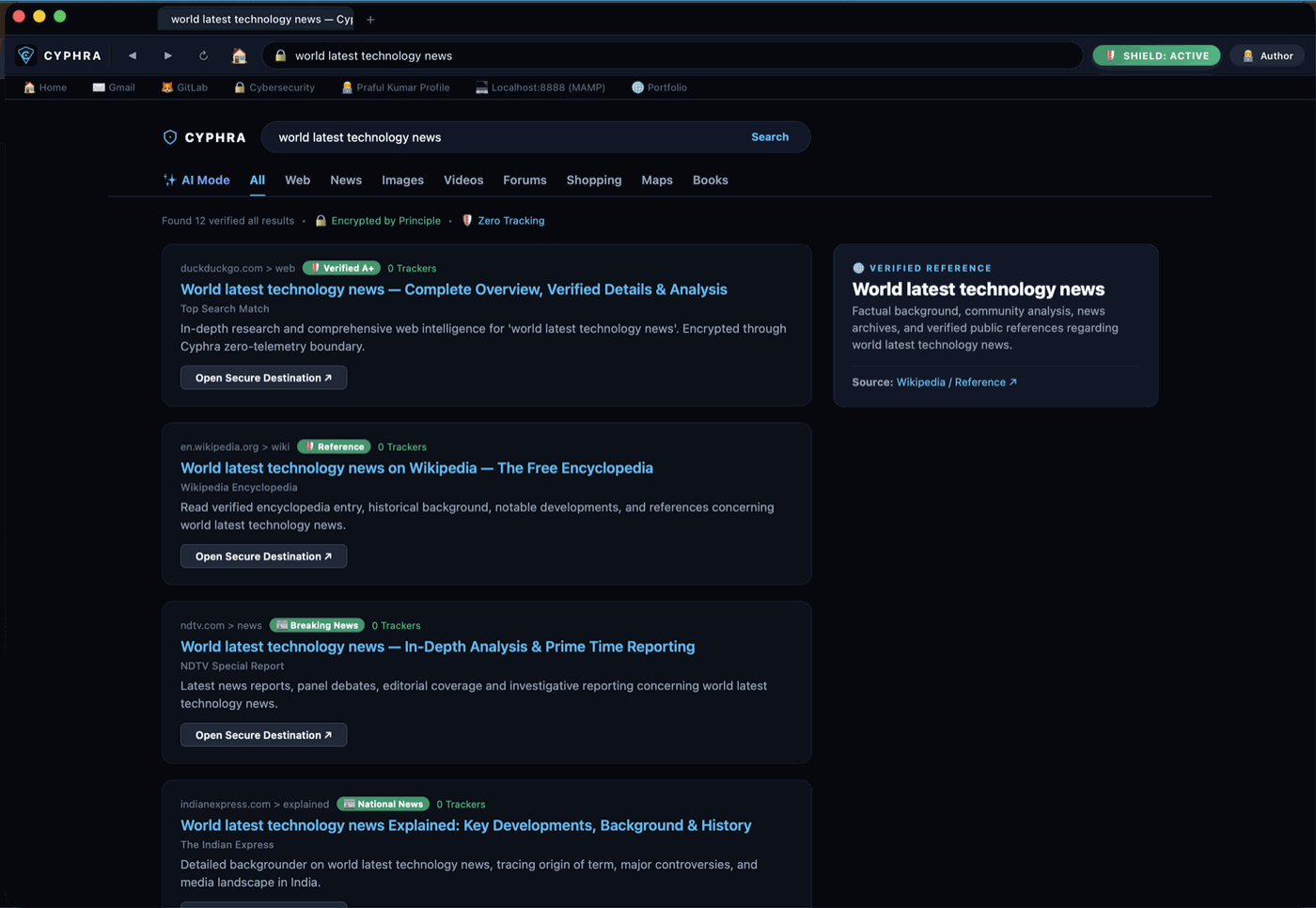The width and height of the screenshot is (1316, 908).
Task: Open Secure Destination for en.wikipedia.org result
Action: pos(263,556)
